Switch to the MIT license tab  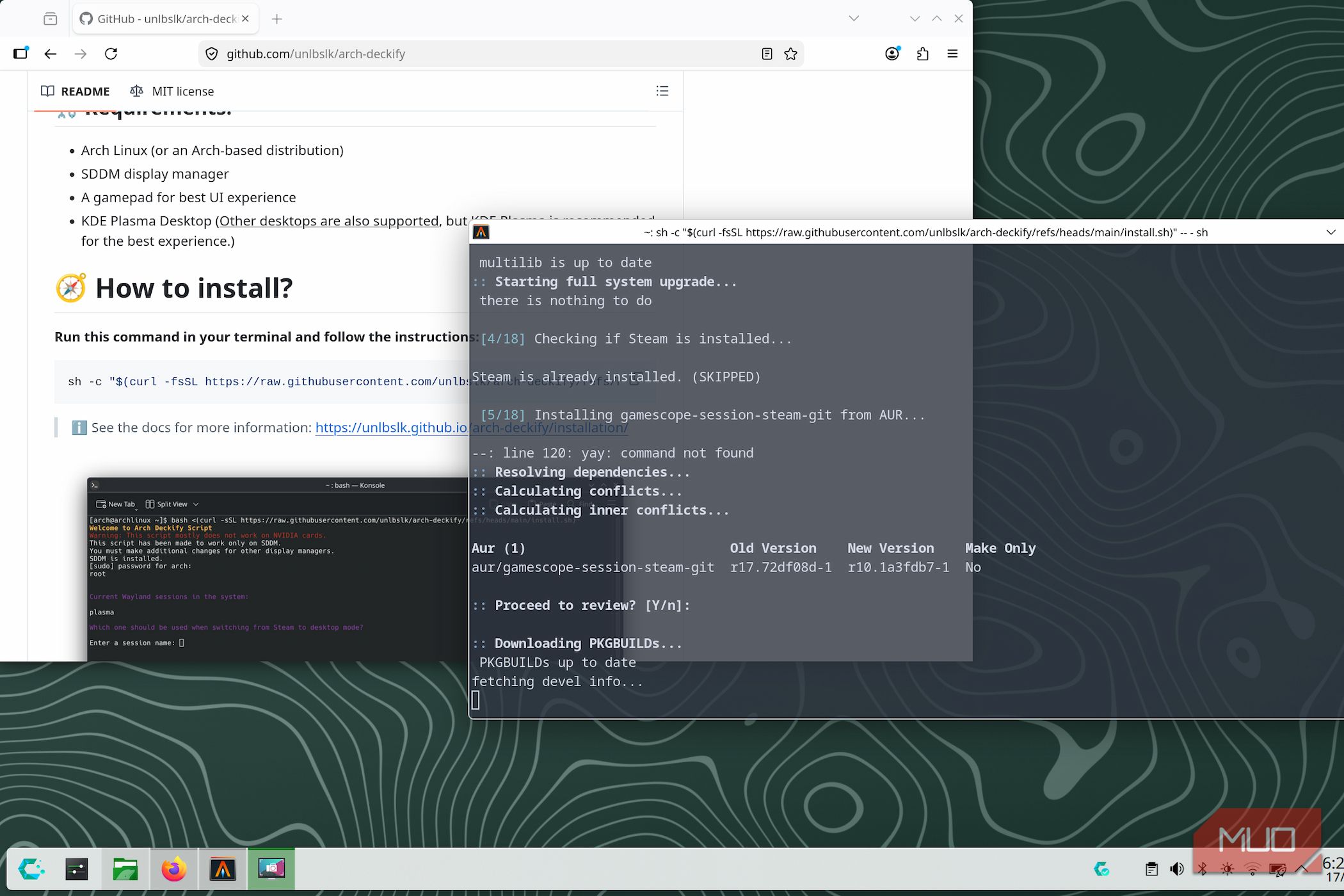(x=172, y=91)
